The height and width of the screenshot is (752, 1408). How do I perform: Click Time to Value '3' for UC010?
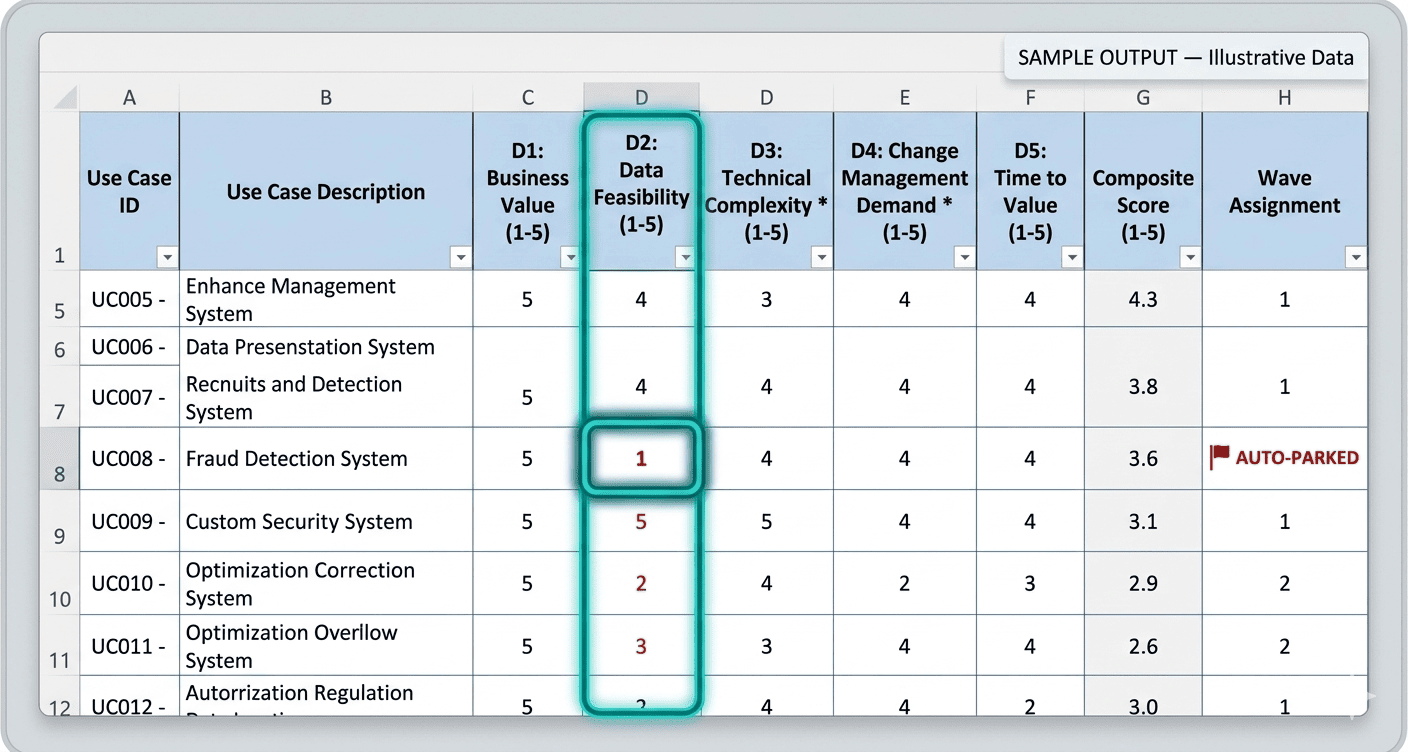(1030, 583)
